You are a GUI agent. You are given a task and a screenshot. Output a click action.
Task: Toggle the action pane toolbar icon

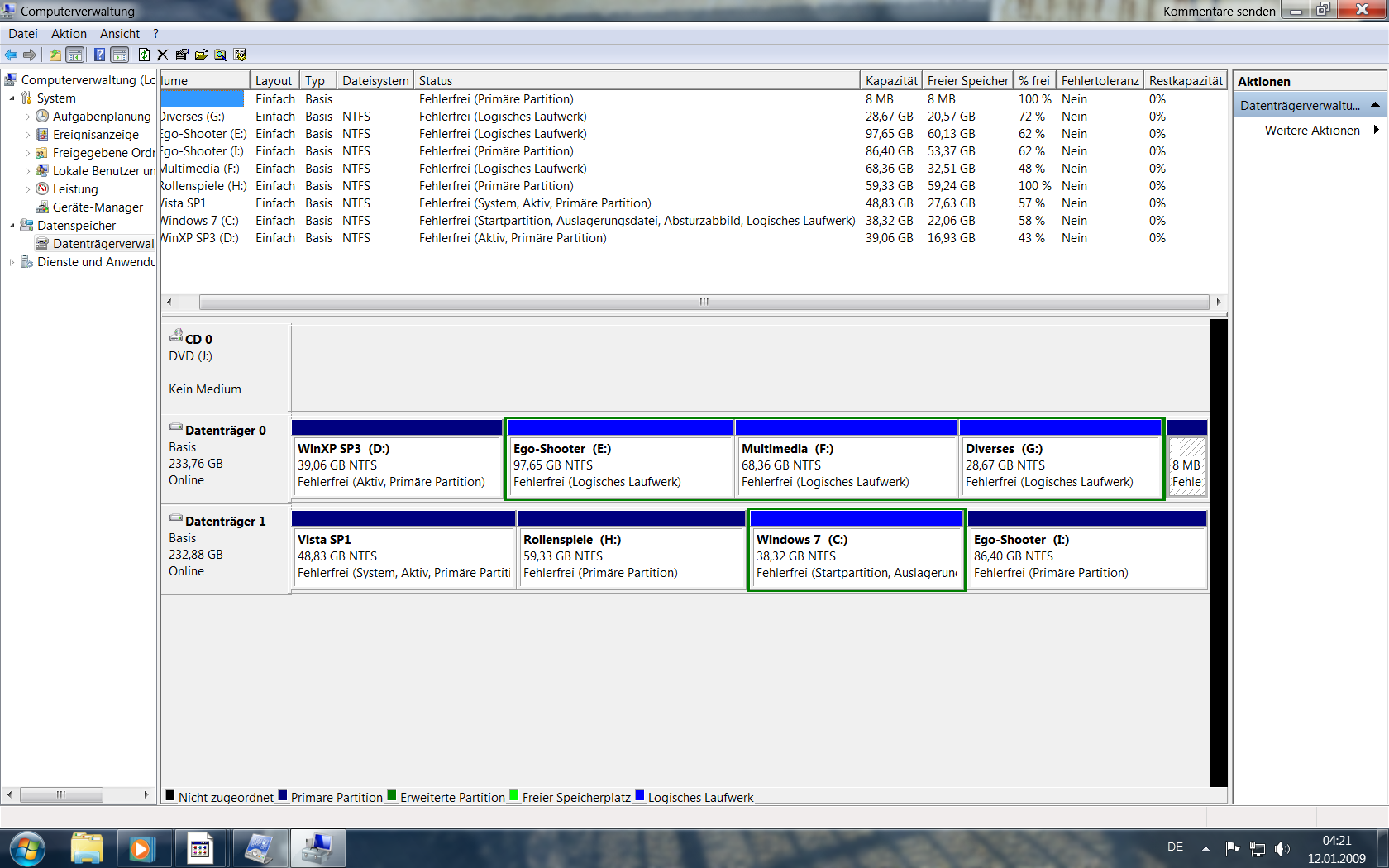pyautogui.click(x=120, y=55)
